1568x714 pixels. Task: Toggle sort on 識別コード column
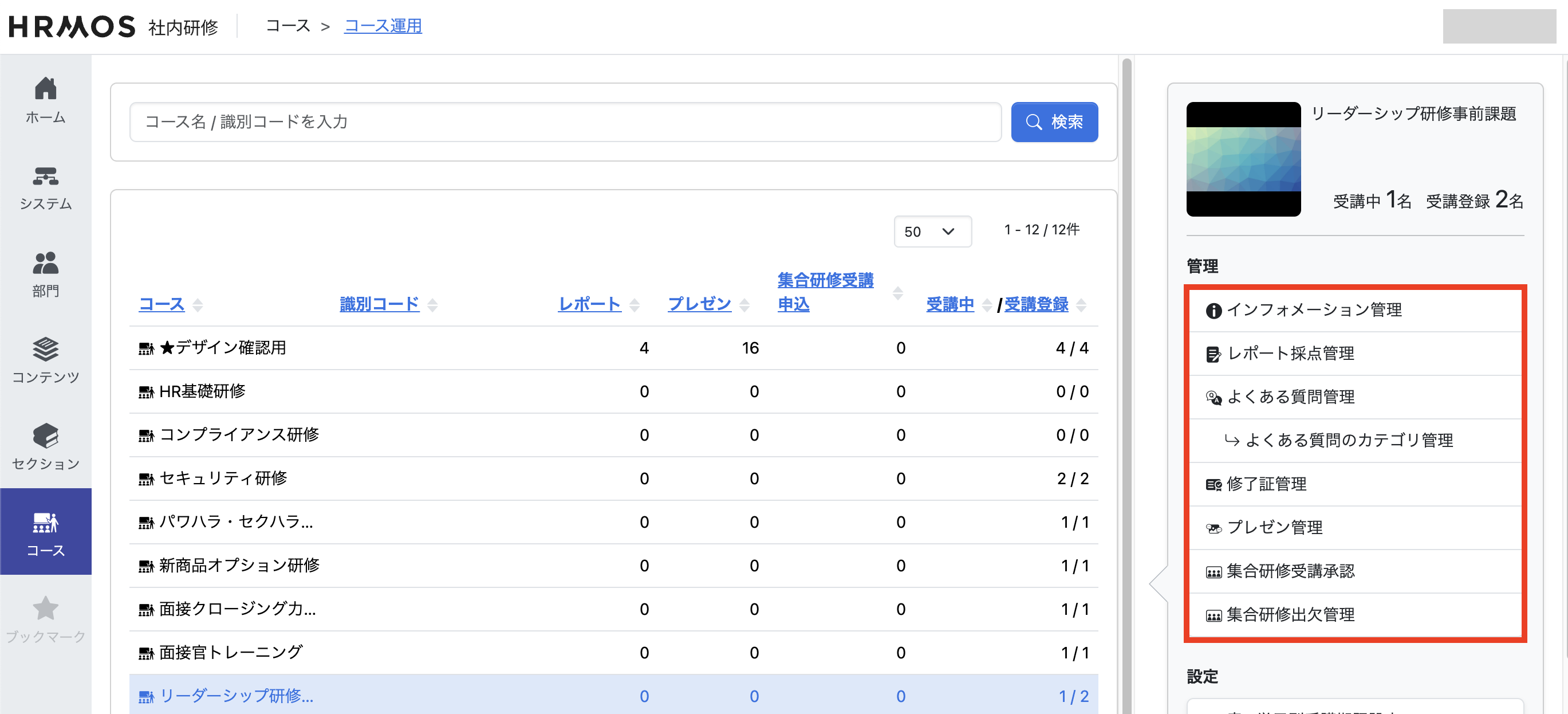pos(433,305)
